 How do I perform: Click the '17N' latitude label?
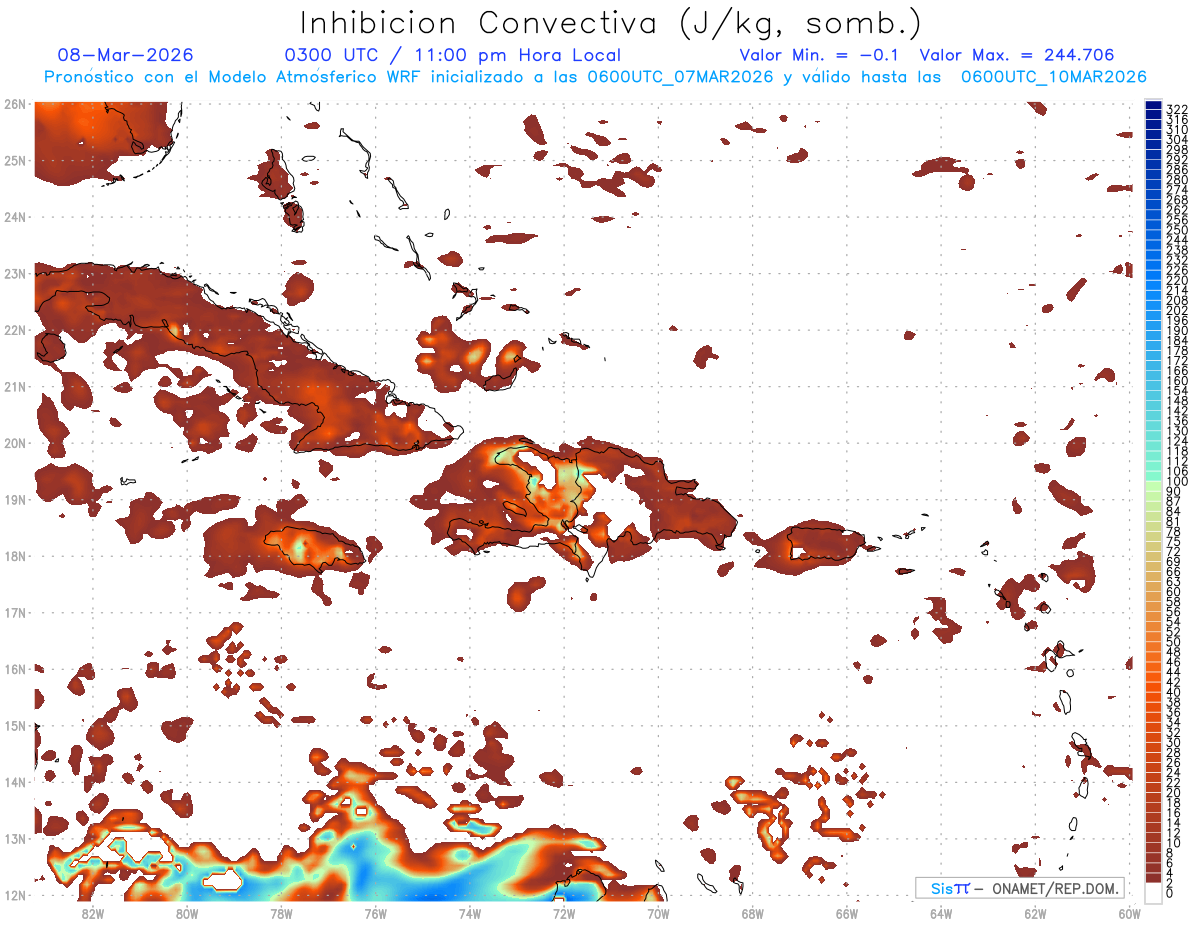[x=14, y=612]
